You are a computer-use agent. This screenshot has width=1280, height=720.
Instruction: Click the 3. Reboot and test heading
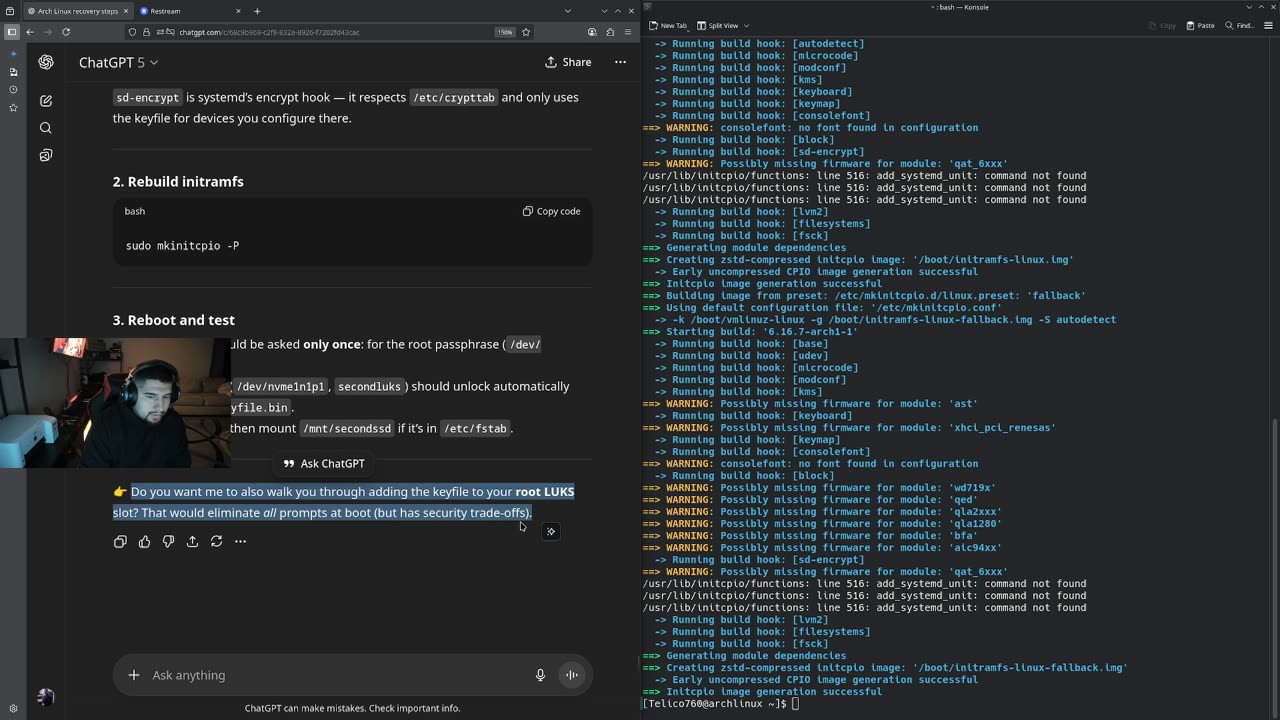[x=174, y=320]
